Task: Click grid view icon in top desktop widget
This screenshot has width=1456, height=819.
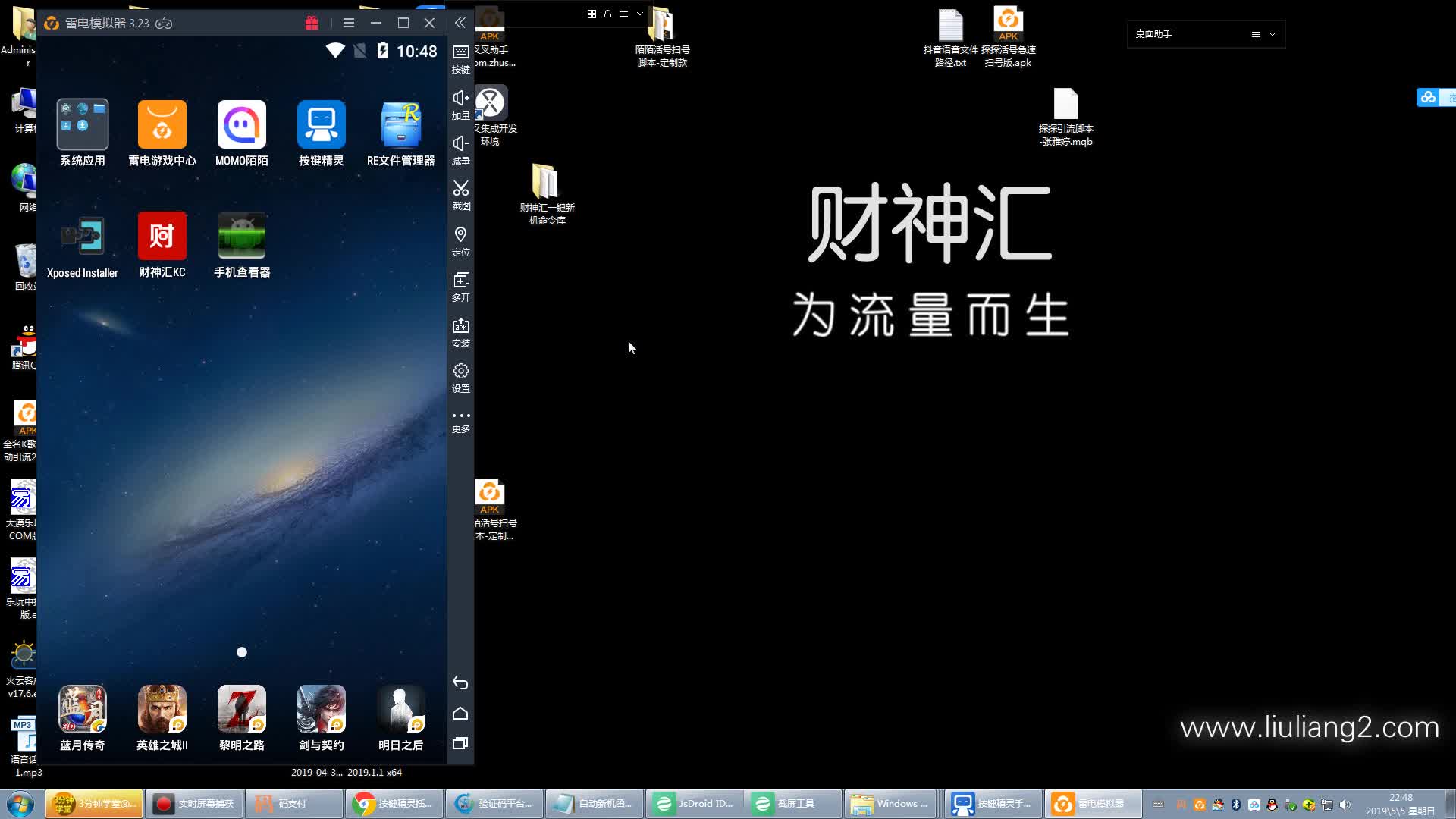Action: click(x=591, y=14)
